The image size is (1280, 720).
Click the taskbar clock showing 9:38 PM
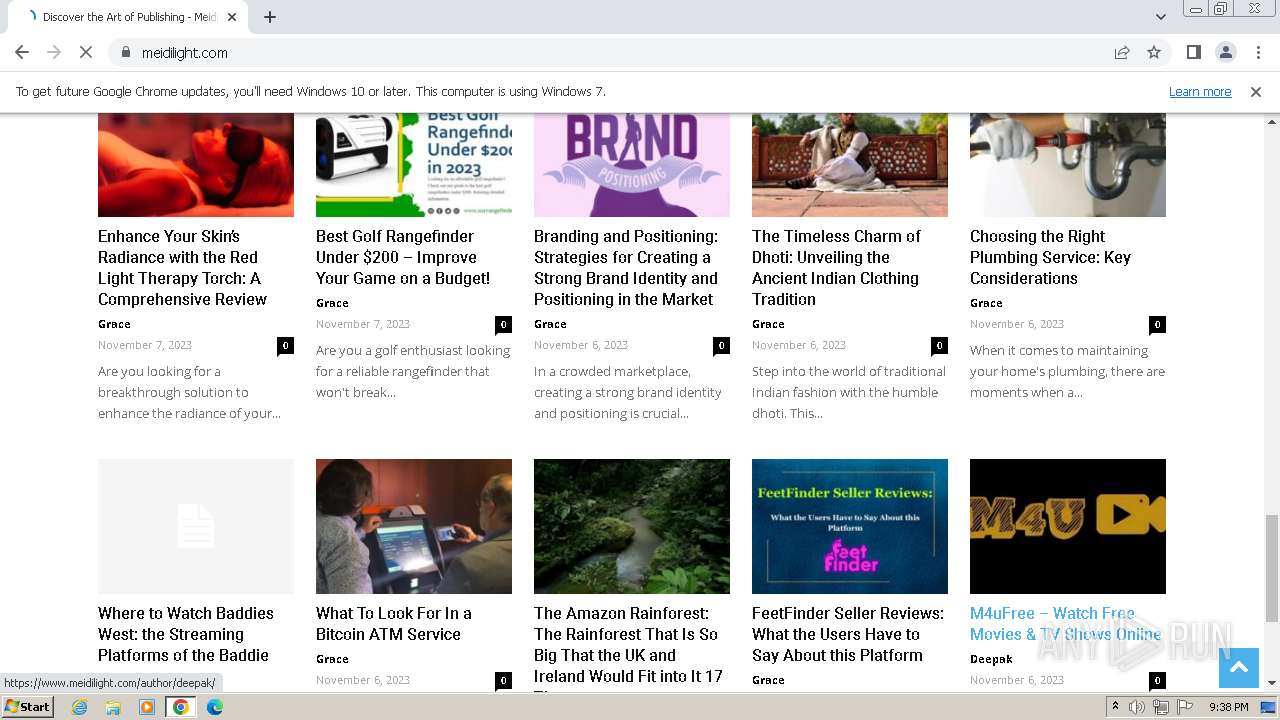[x=1228, y=707]
